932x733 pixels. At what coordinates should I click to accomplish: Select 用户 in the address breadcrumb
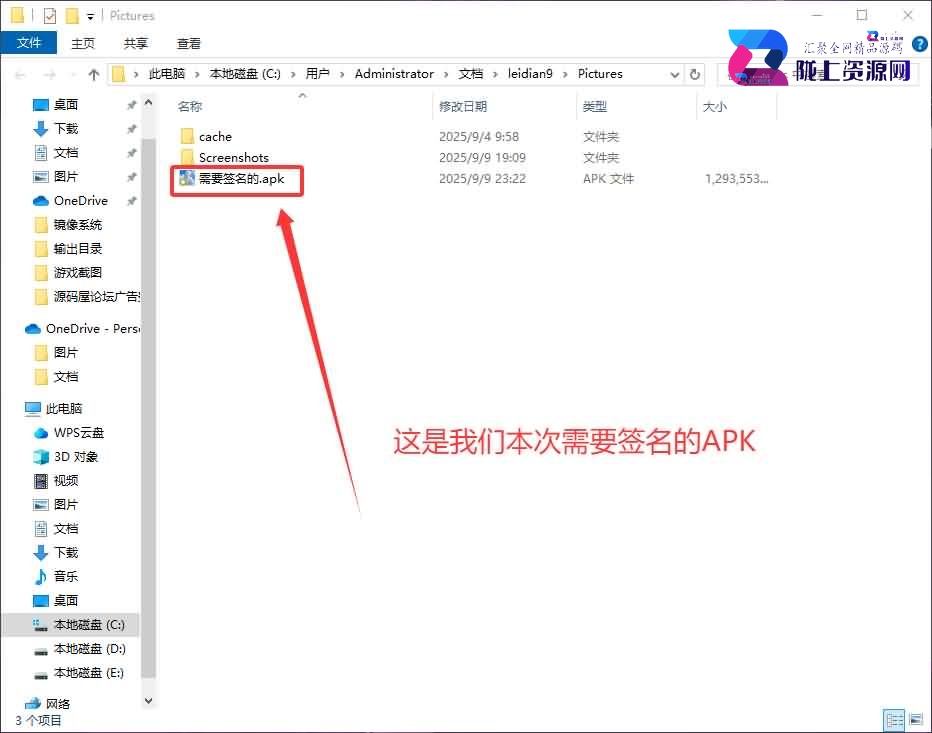[317, 74]
